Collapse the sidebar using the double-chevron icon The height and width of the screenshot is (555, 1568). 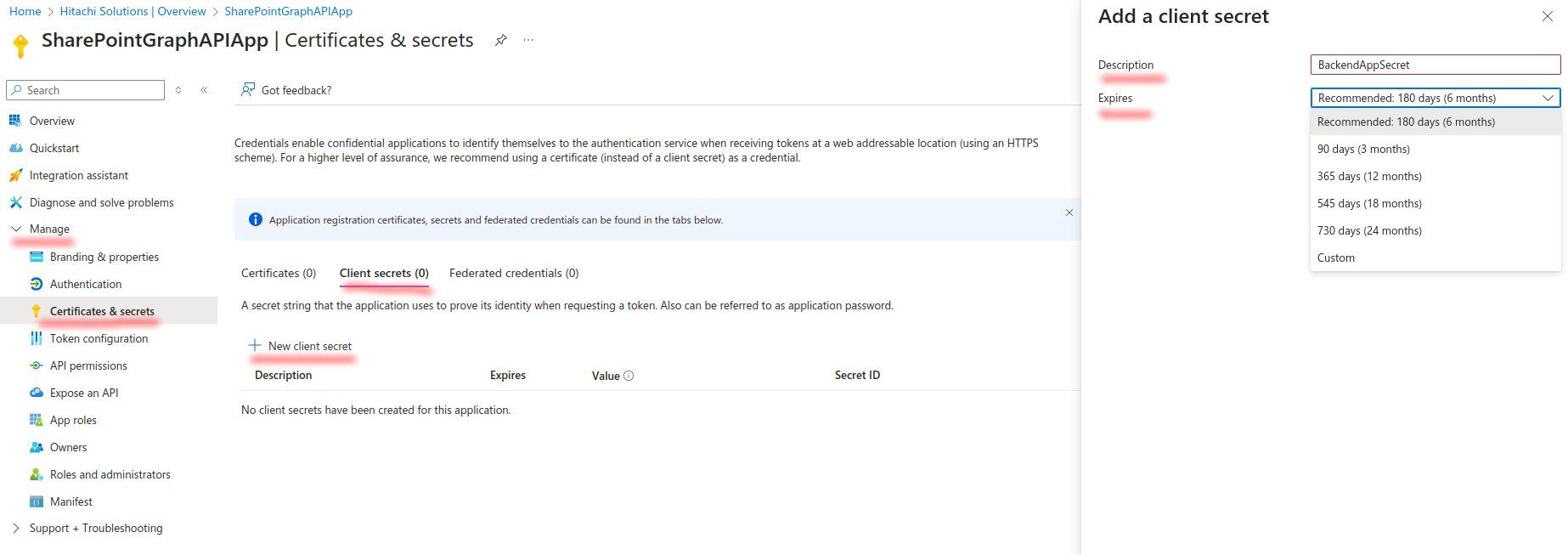204,90
